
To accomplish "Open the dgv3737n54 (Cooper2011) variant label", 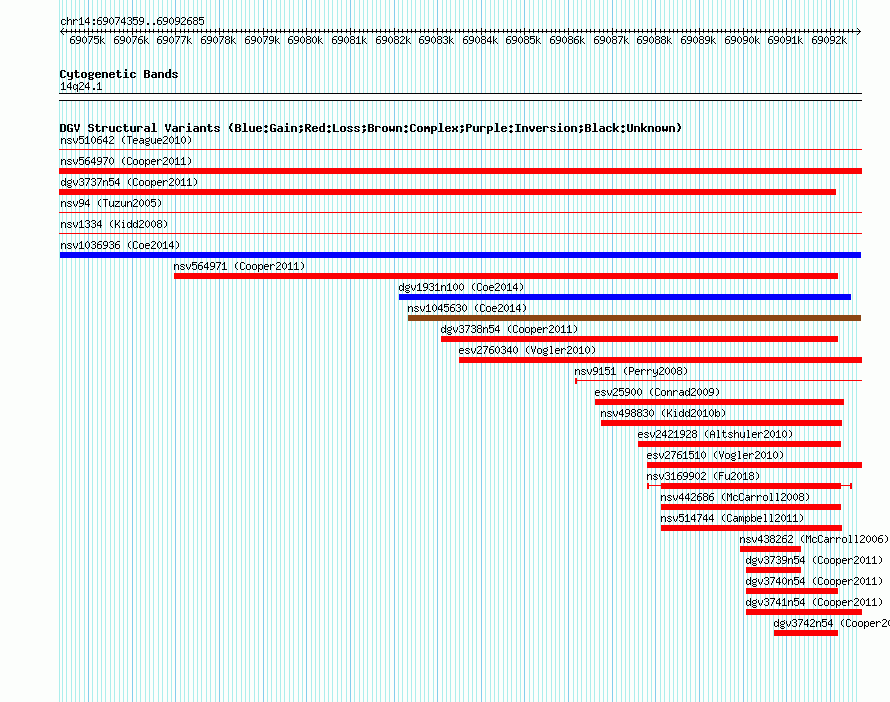I will (x=129, y=182).
